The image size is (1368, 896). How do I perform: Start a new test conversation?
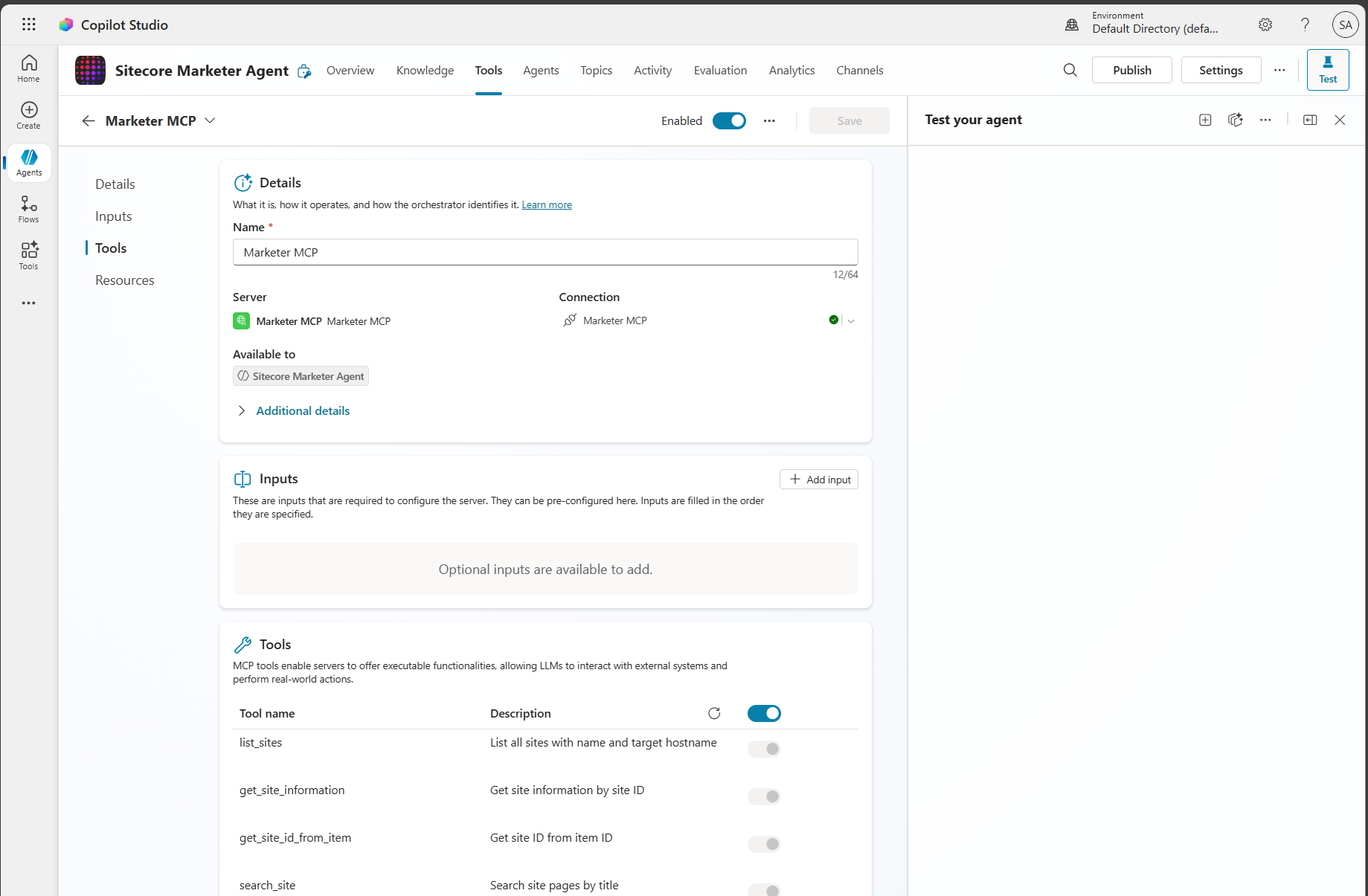[x=1205, y=120]
